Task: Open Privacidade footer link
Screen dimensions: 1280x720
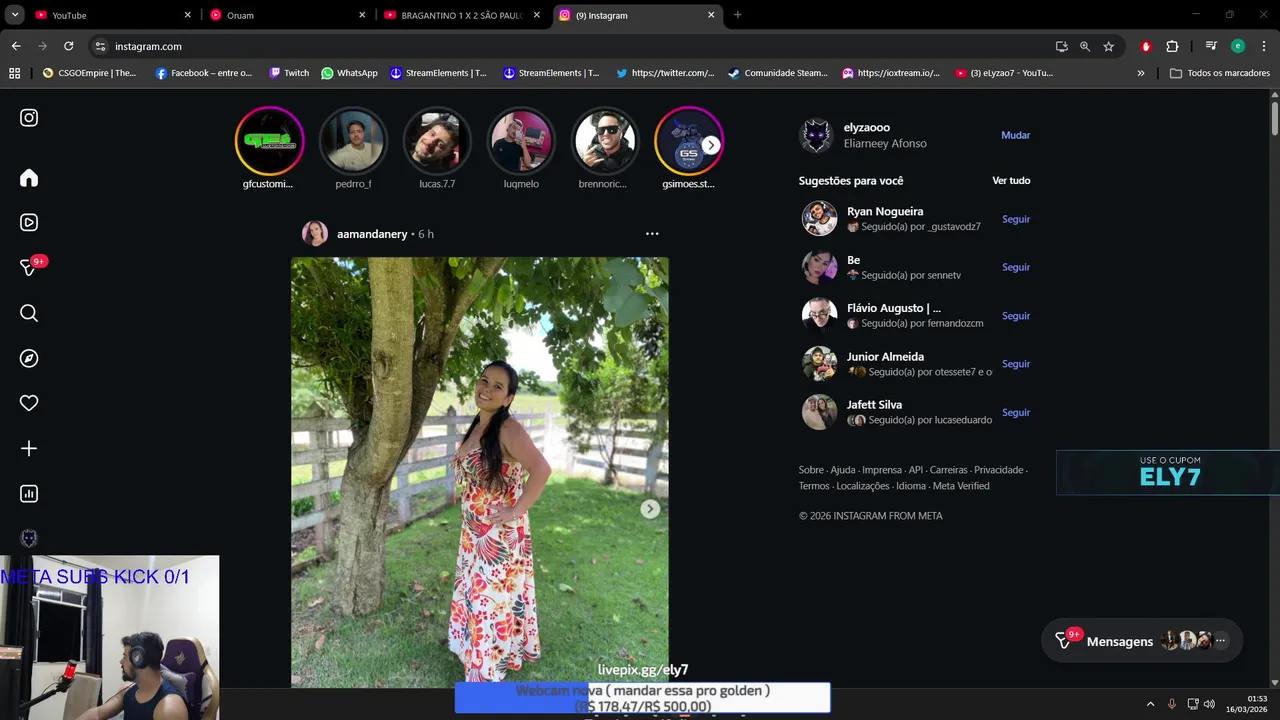Action: pyautogui.click(x=998, y=470)
